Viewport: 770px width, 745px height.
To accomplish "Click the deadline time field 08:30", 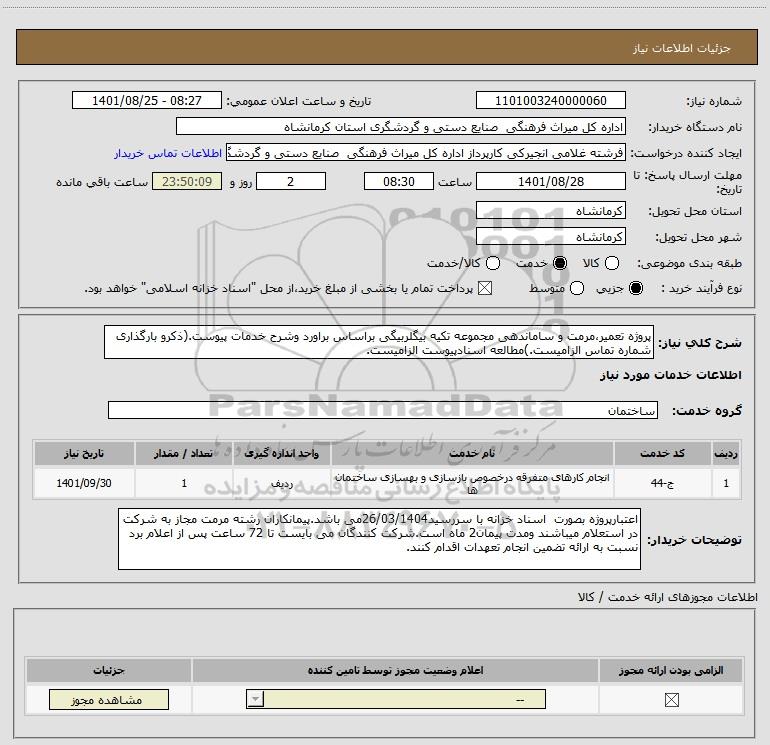I will [399, 182].
